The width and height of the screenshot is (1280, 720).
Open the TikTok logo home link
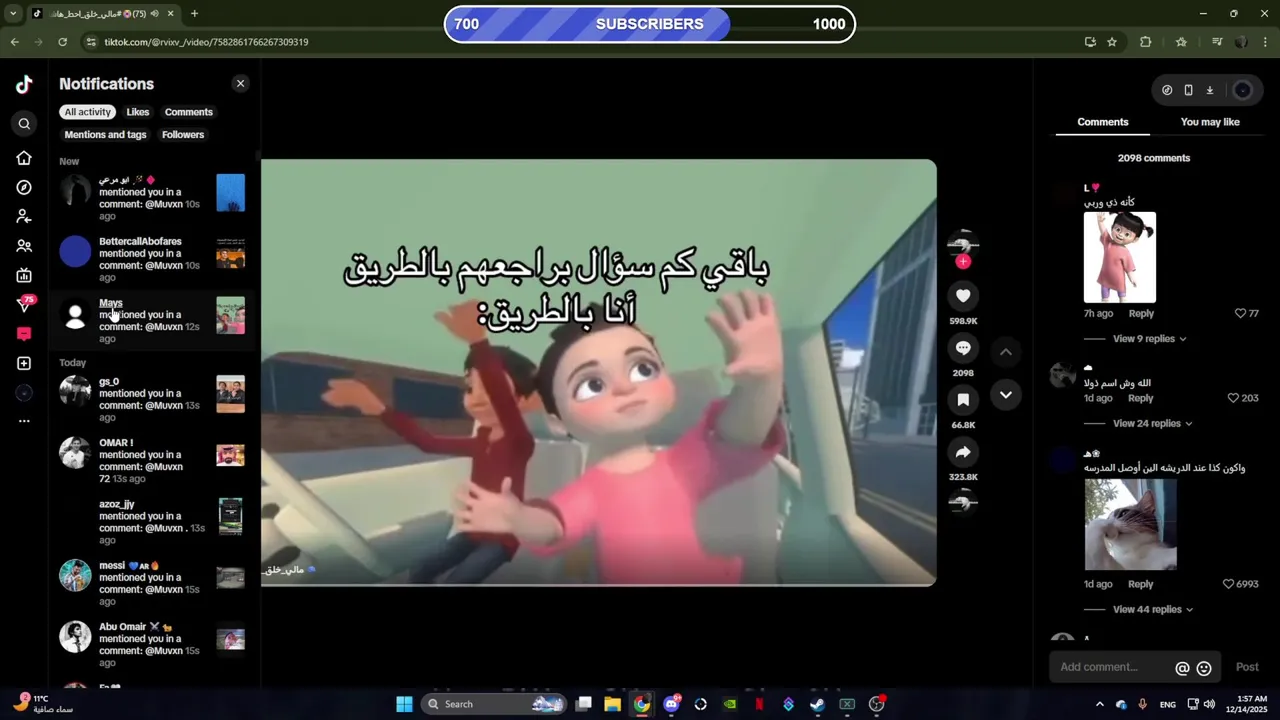pyautogui.click(x=24, y=84)
